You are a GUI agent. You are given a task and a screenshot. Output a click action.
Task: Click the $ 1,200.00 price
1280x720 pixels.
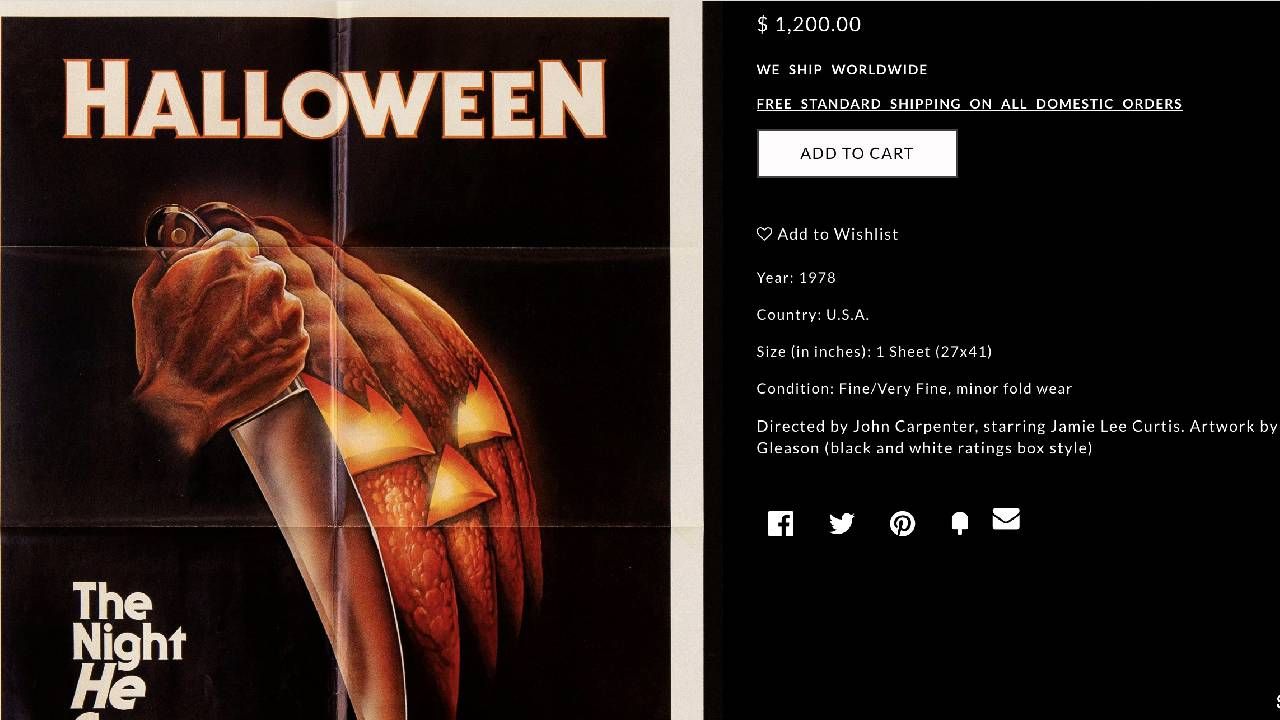pyautogui.click(x=809, y=24)
